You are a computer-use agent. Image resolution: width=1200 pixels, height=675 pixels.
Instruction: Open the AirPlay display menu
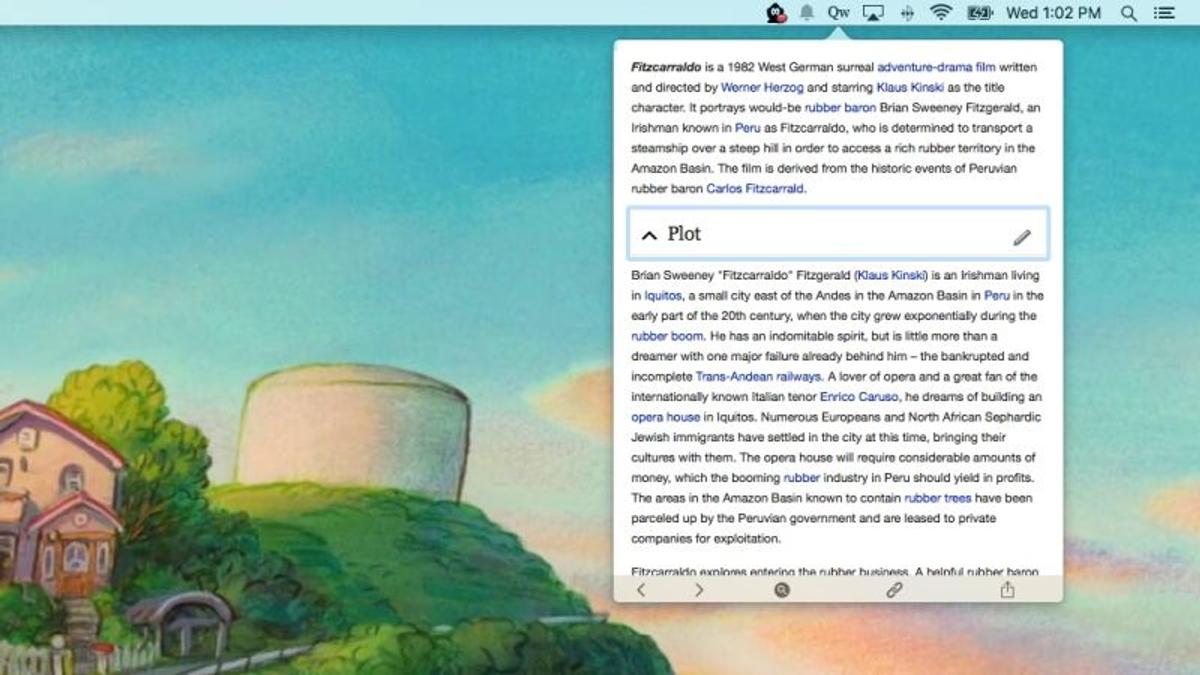[x=872, y=13]
